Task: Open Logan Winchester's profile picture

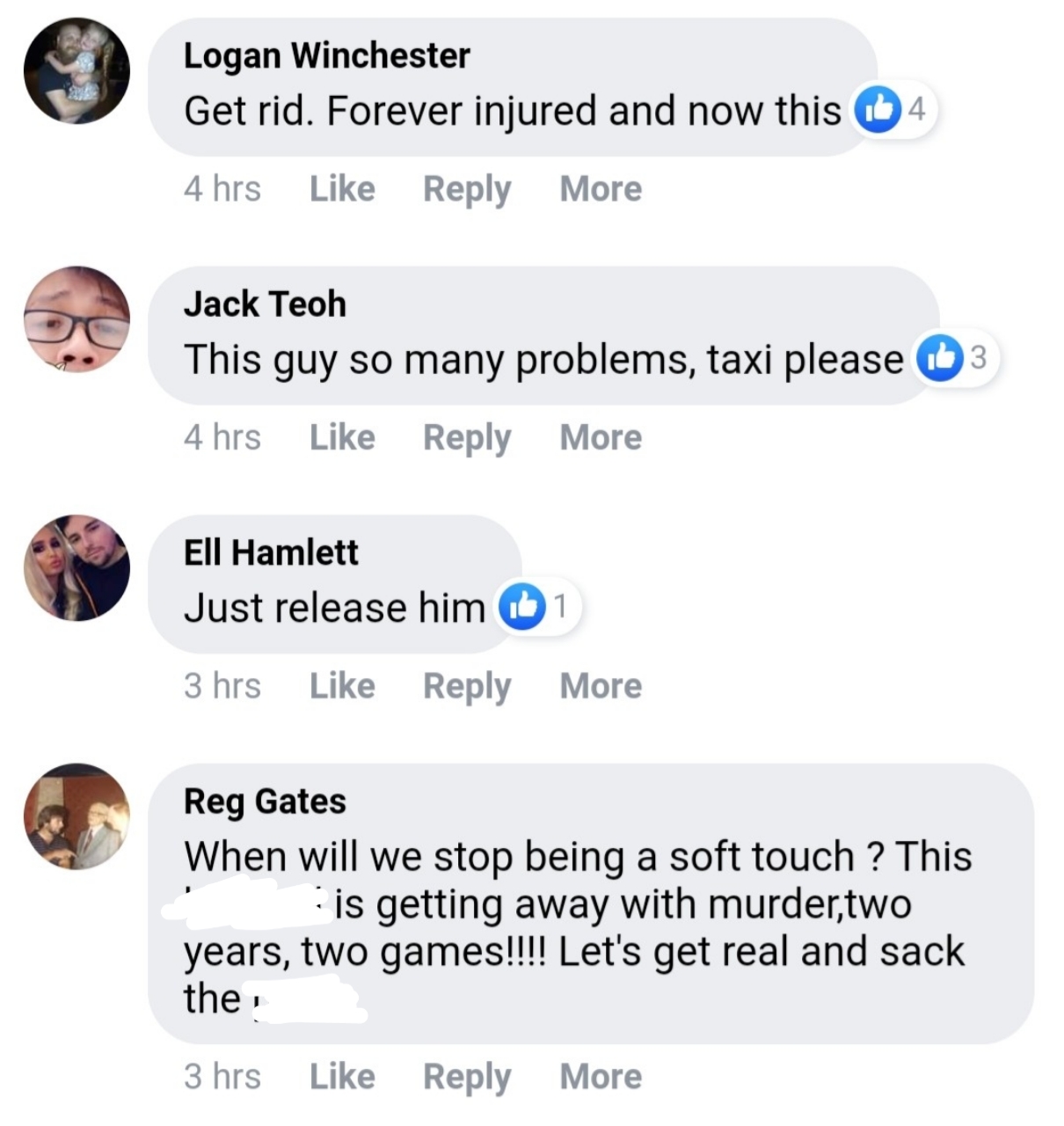Action: tap(77, 71)
